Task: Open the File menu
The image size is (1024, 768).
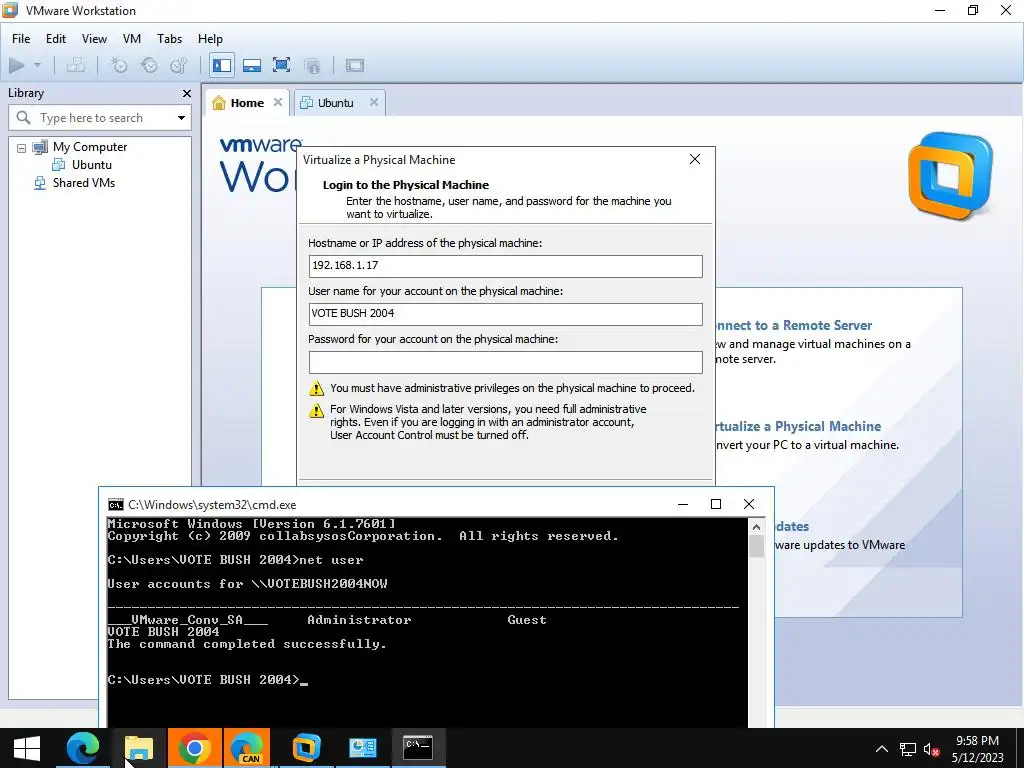Action: (x=21, y=39)
